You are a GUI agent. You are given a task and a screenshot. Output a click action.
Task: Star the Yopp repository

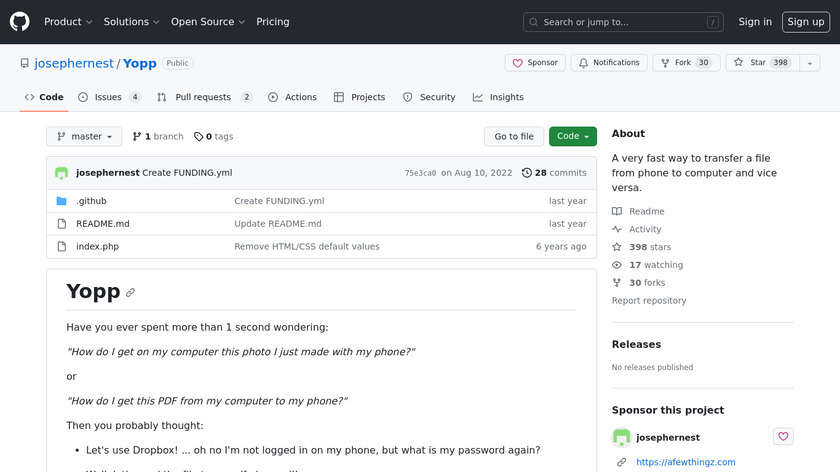click(x=749, y=63)
